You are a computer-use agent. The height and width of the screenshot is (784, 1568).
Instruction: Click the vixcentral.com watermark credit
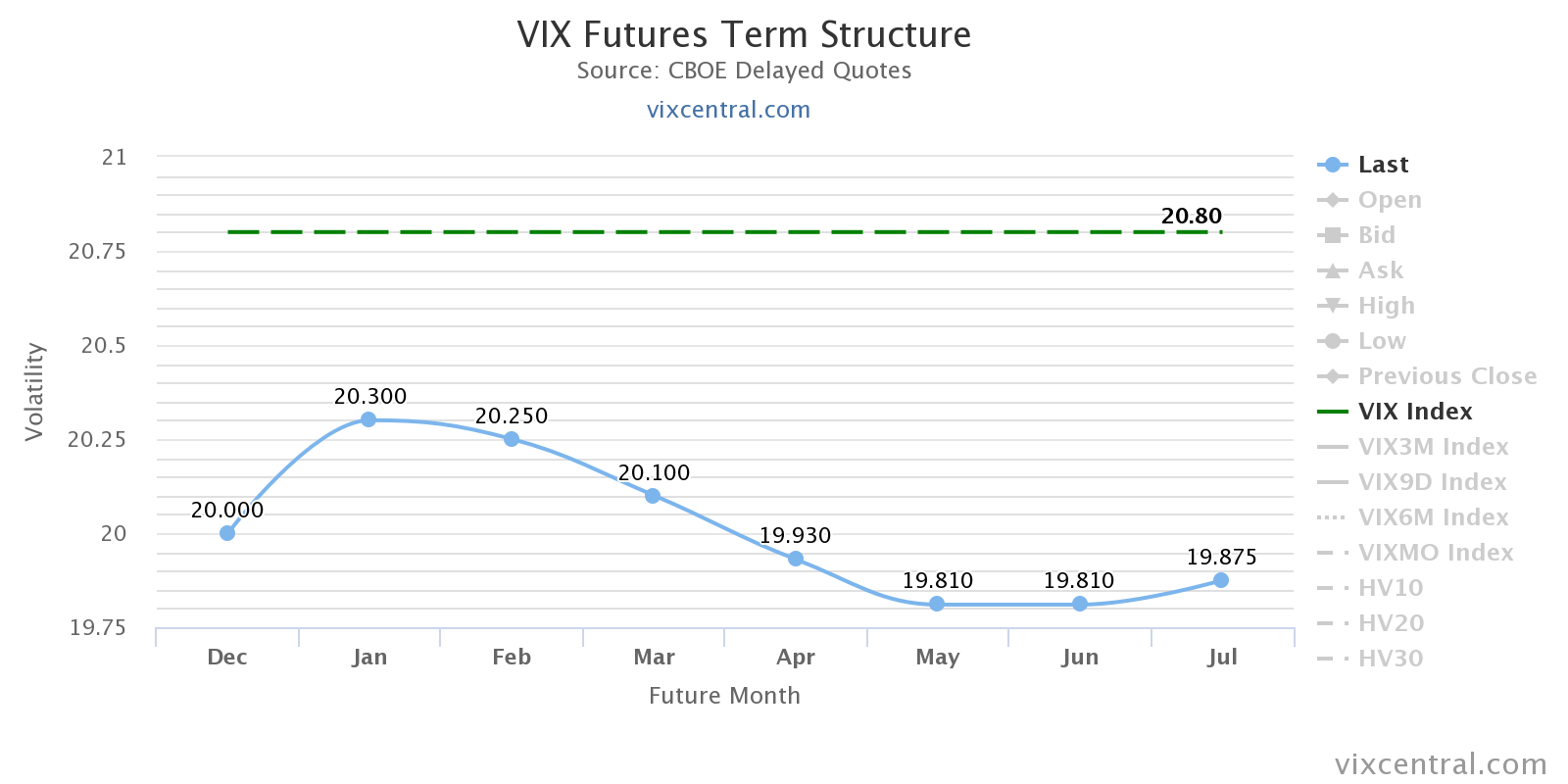[1441, 764]
